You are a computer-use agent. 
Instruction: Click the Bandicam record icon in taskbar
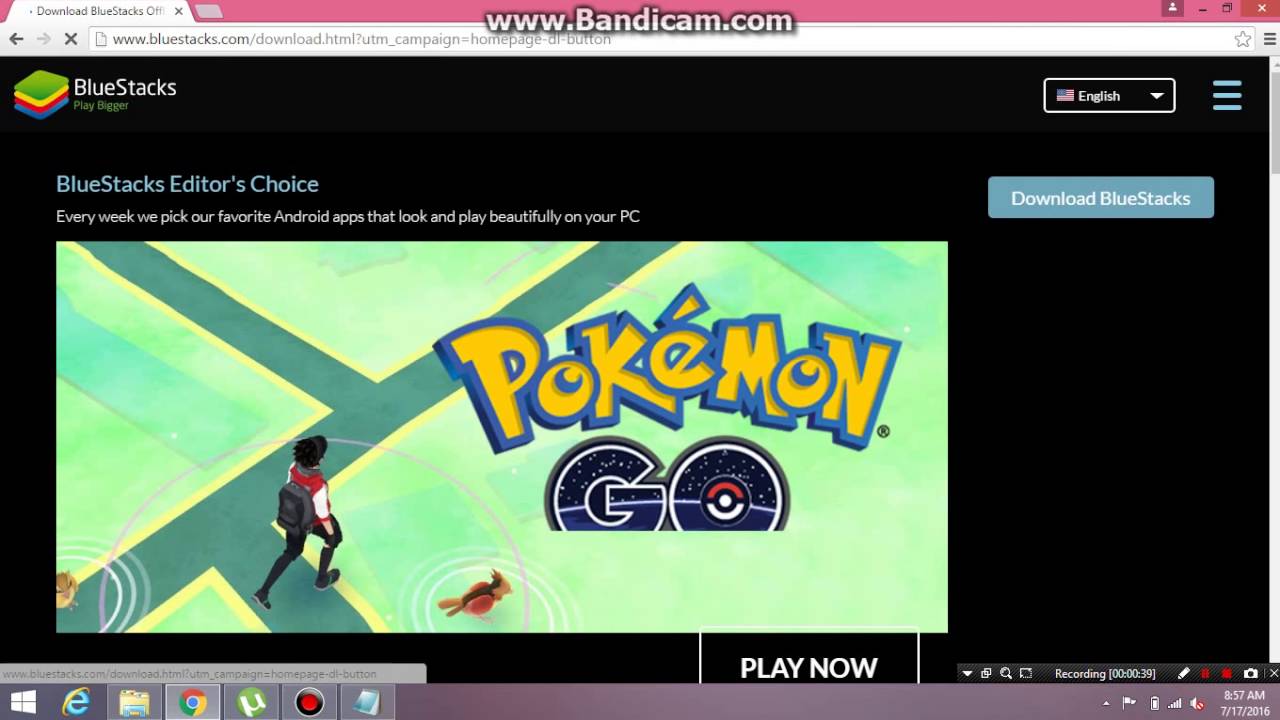(309, 703)
